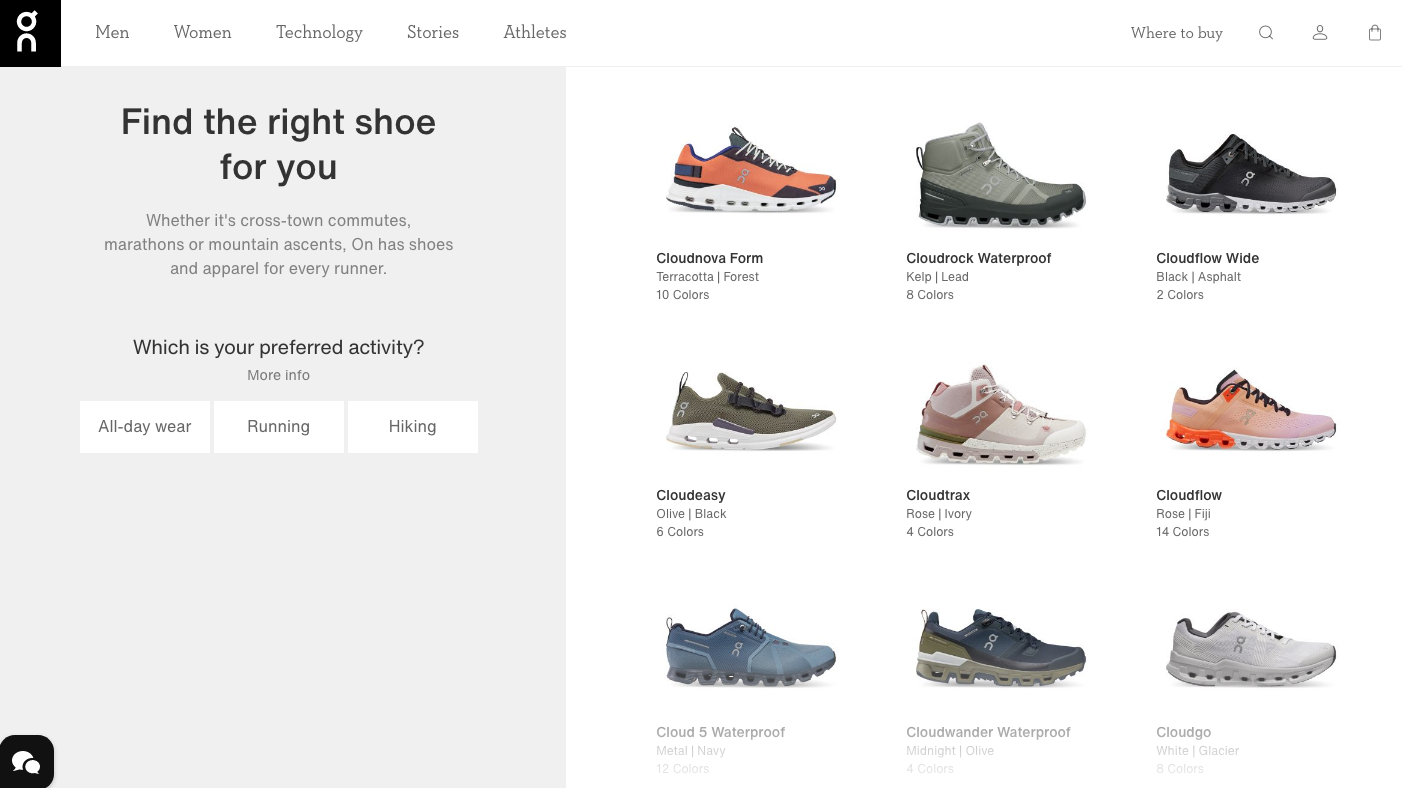Open the search function
Image resolution: width=1402 pixels, height=788 pixels.
pyautogui.click(x=1266, y=33)
